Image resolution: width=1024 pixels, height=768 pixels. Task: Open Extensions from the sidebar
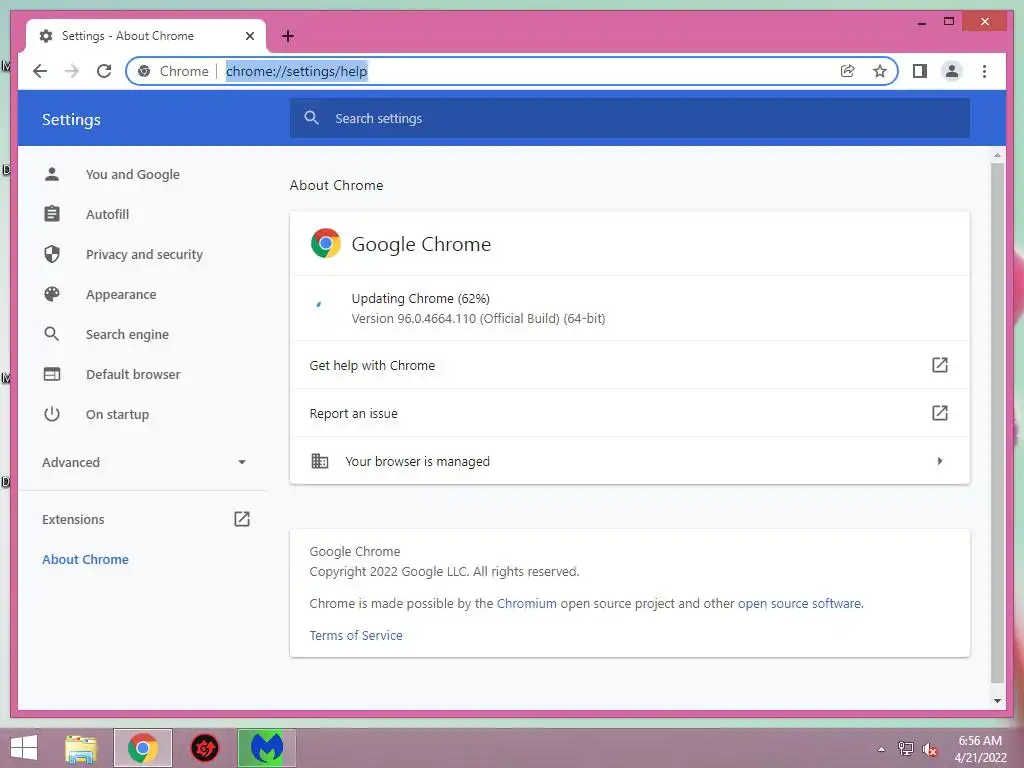point(73,519)
